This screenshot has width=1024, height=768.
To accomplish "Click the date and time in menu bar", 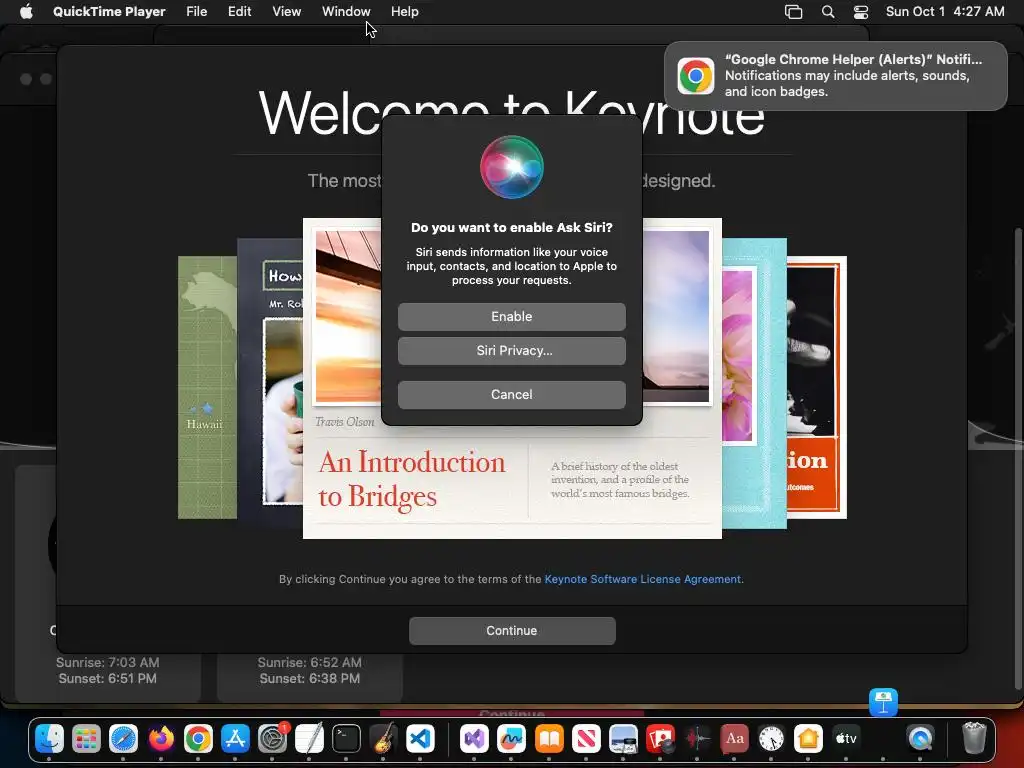I will 945,12.
